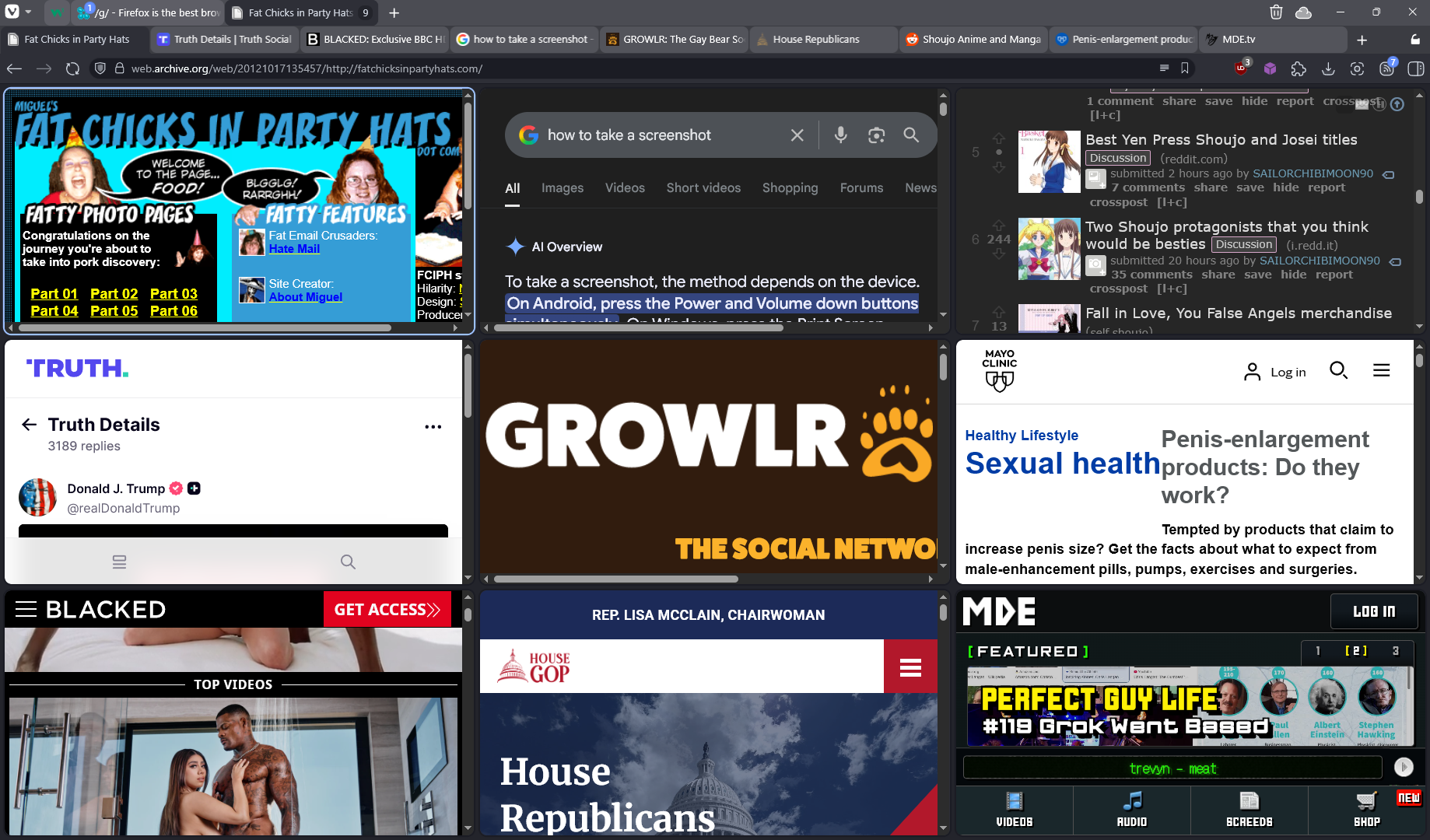Viewport: 1430px width, 840px height.
Task: Click MDE LOG IN button
Action: point(1374,611)
